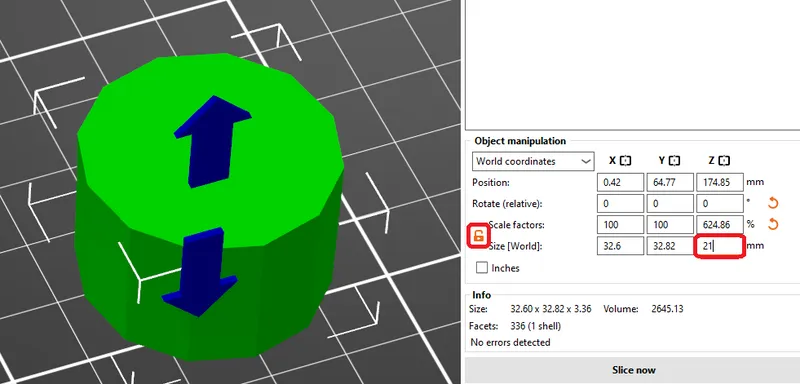Click the Z Position field 174.85
This screenshot has height=384, width=800.
click(719, 182)
